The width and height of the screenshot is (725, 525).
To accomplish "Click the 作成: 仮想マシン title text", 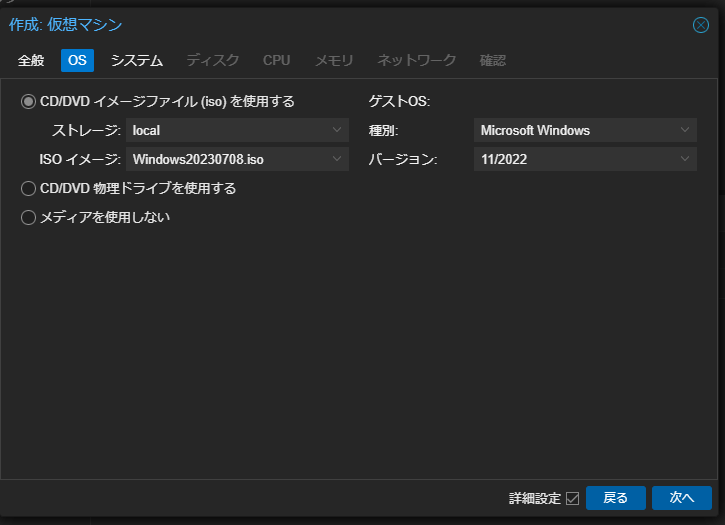I will (x=66, y=25).
